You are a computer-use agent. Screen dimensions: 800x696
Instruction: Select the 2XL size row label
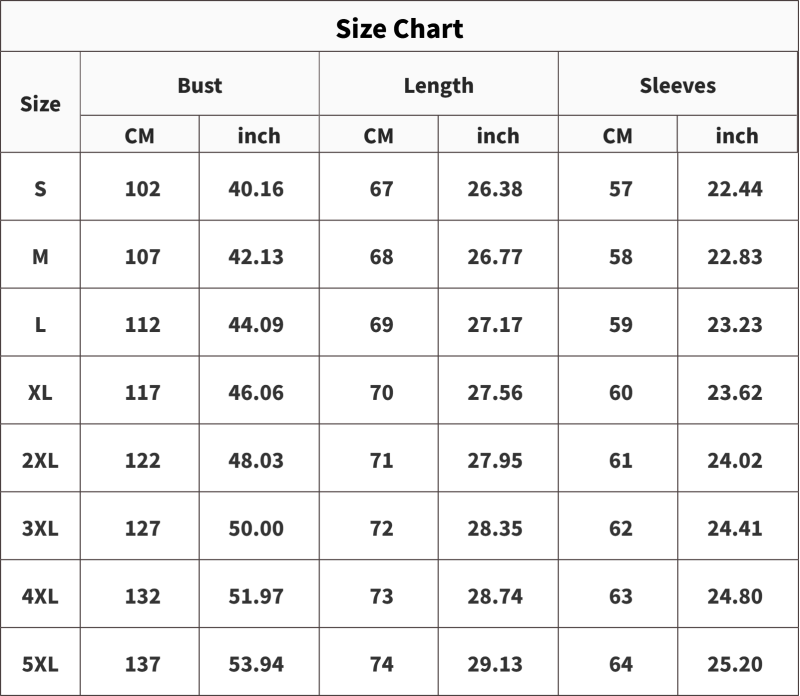[x=40, y=460]
